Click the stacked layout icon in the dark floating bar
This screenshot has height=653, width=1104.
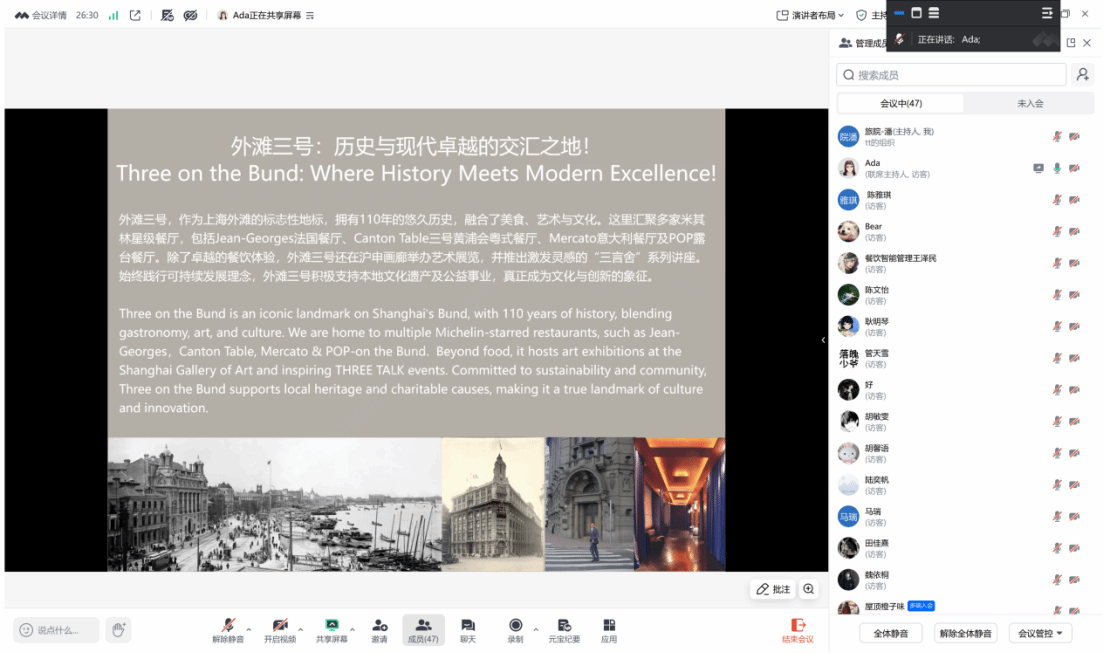[934, 13]
